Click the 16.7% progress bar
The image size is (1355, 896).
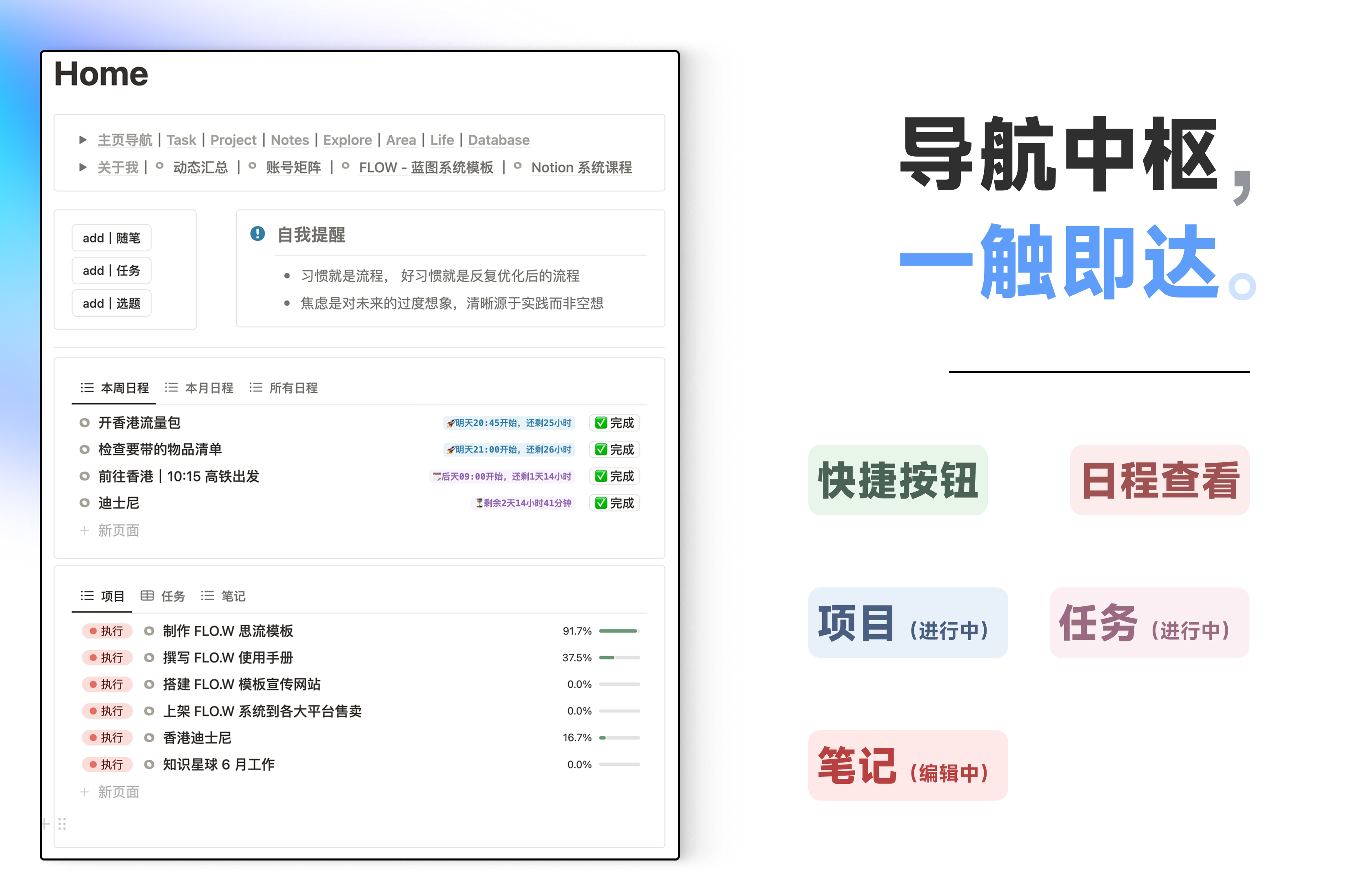point(619,738)
